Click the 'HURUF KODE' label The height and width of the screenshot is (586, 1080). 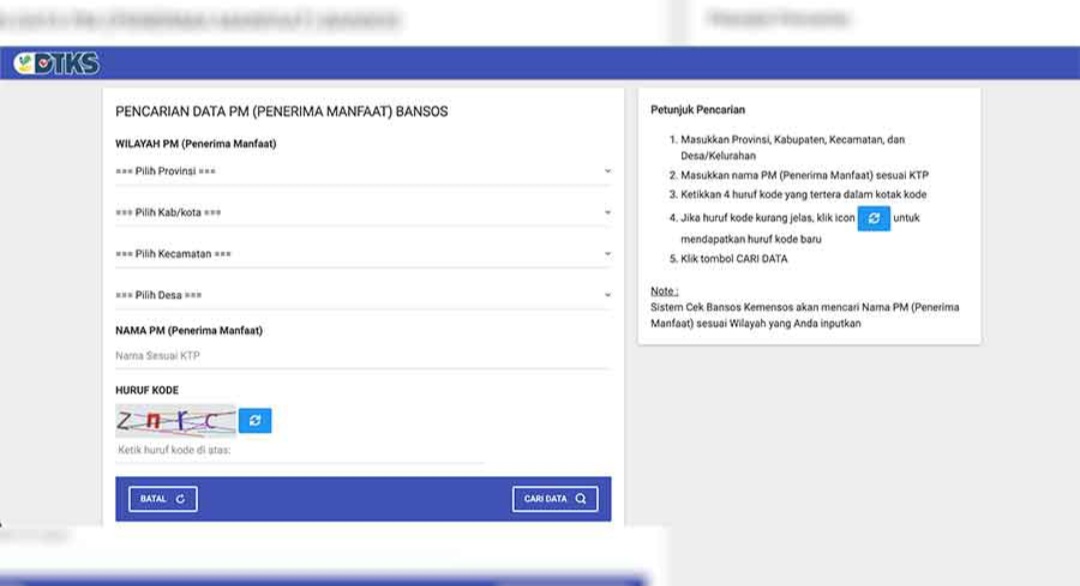click(x=147, y=390)
